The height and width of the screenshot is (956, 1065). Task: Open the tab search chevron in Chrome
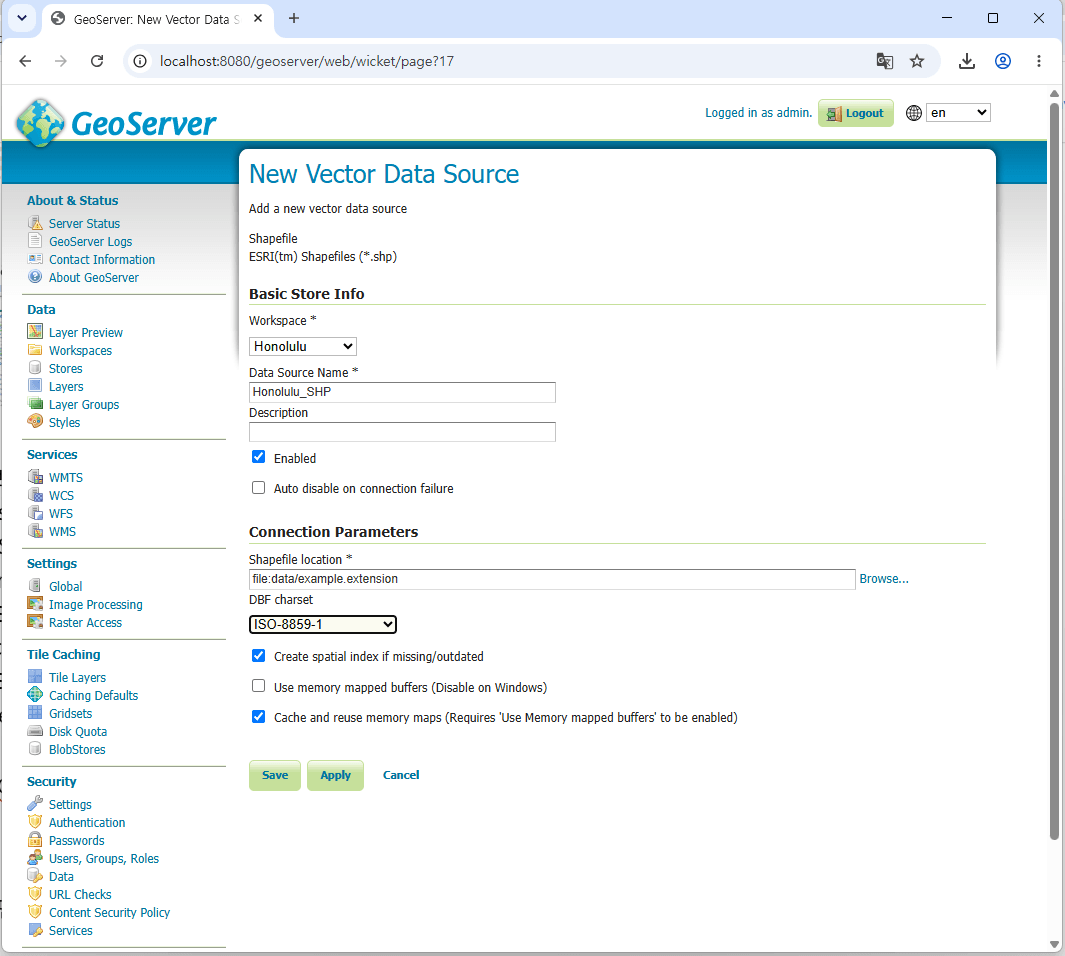point(22,18)
